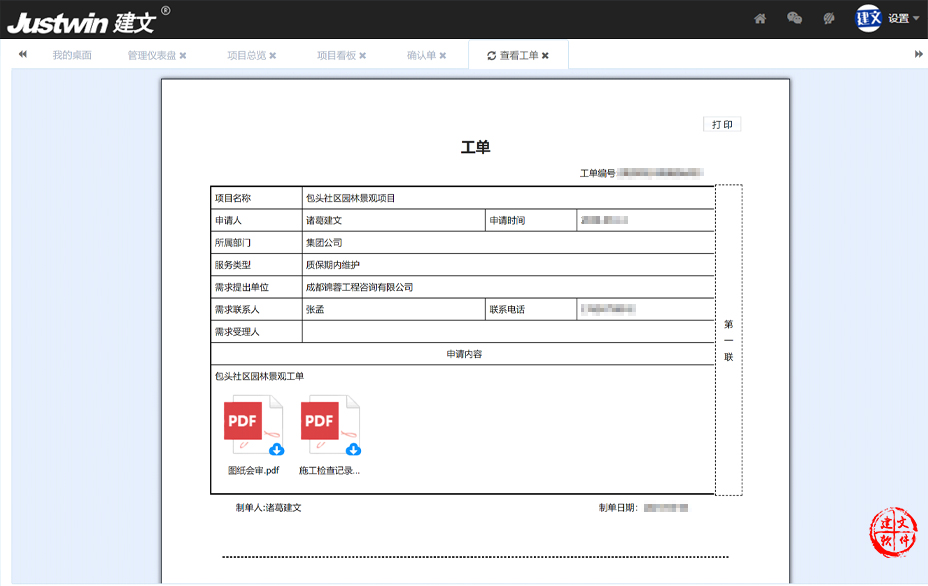Download 图纸会审.pdf via cloud icon
The width and height of the screenshot is (928, 586).
coord(276,449)
